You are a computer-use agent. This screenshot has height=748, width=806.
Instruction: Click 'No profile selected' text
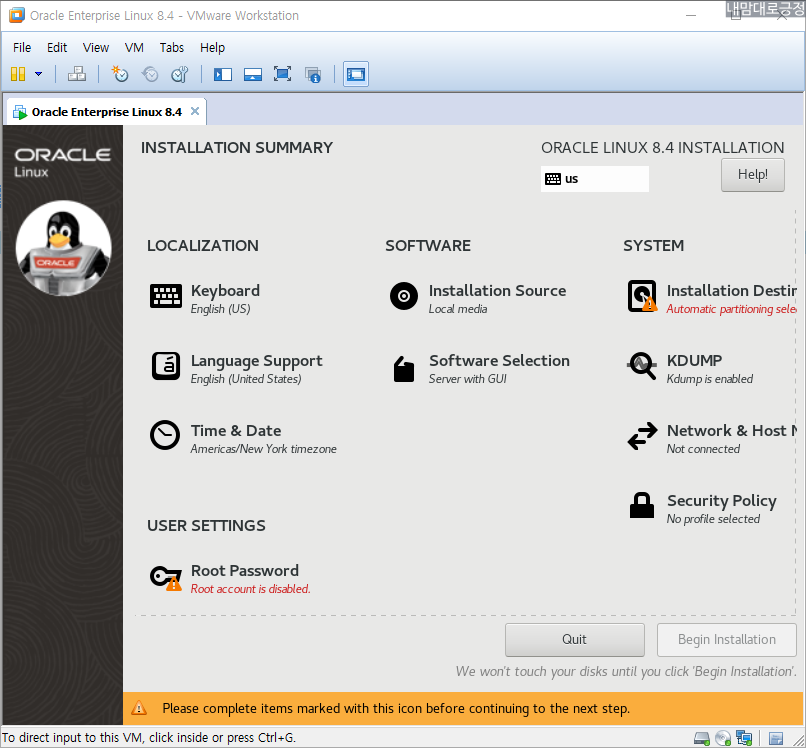(713, 519)
